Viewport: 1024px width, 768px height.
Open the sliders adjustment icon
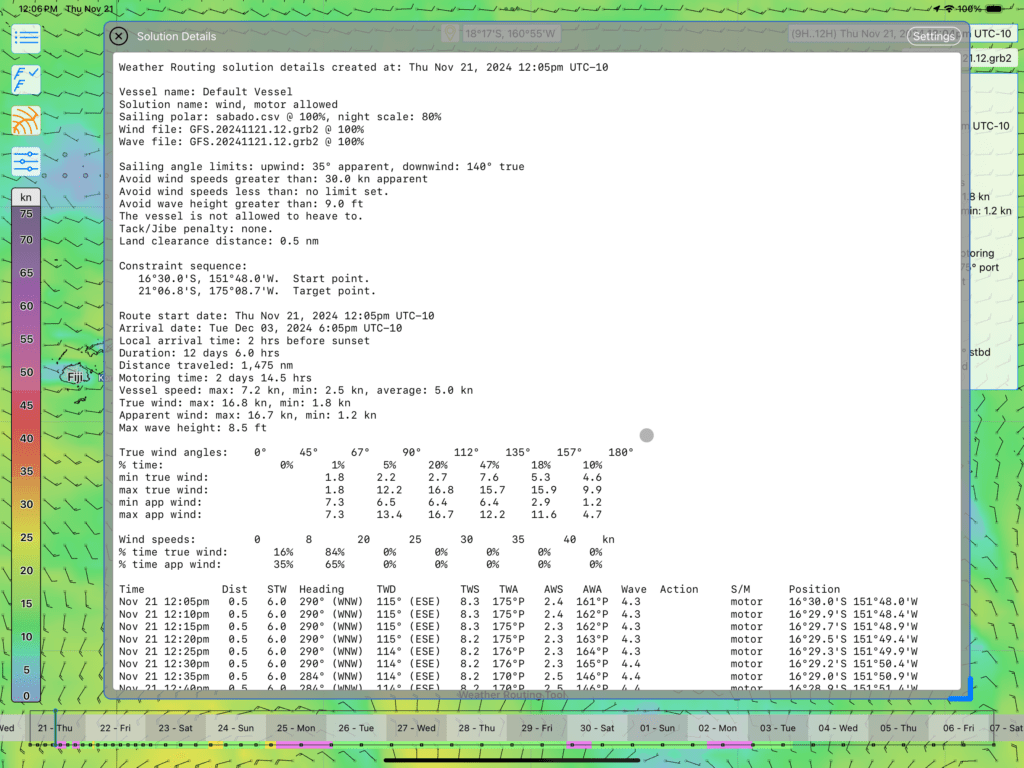click(26, 161)
